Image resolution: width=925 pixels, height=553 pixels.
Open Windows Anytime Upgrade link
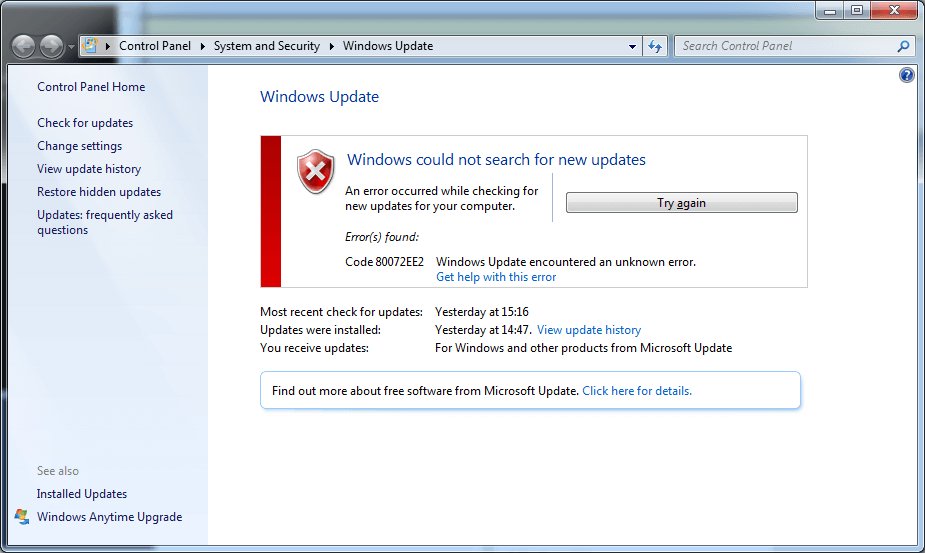(109, 517)
